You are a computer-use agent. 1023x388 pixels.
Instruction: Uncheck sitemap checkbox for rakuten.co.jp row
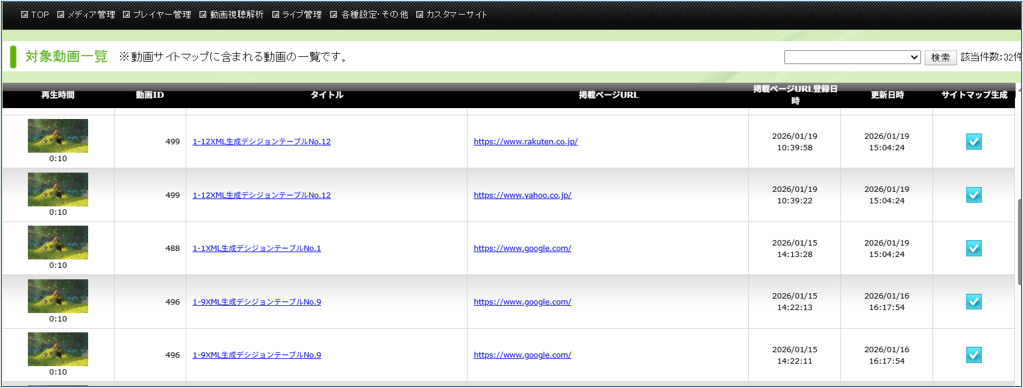(973, 142)
